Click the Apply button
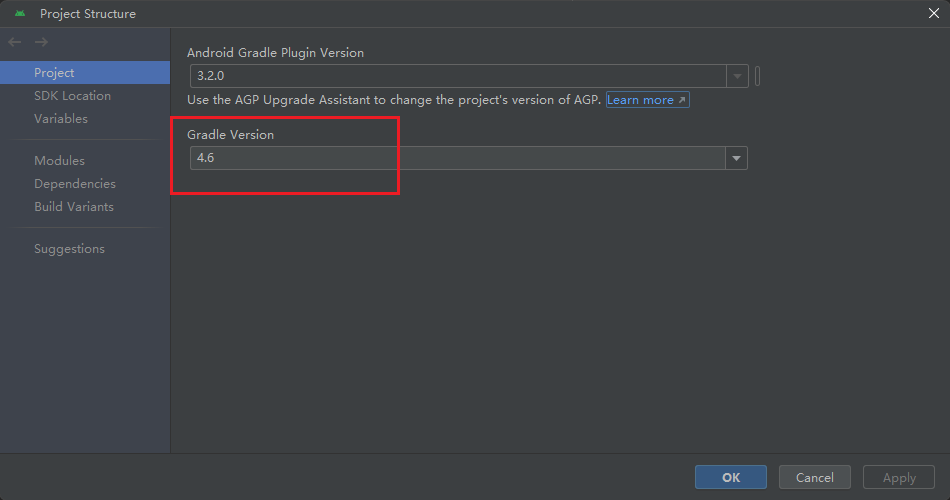This screenshot has height=500, width=950. click(899, 477)
